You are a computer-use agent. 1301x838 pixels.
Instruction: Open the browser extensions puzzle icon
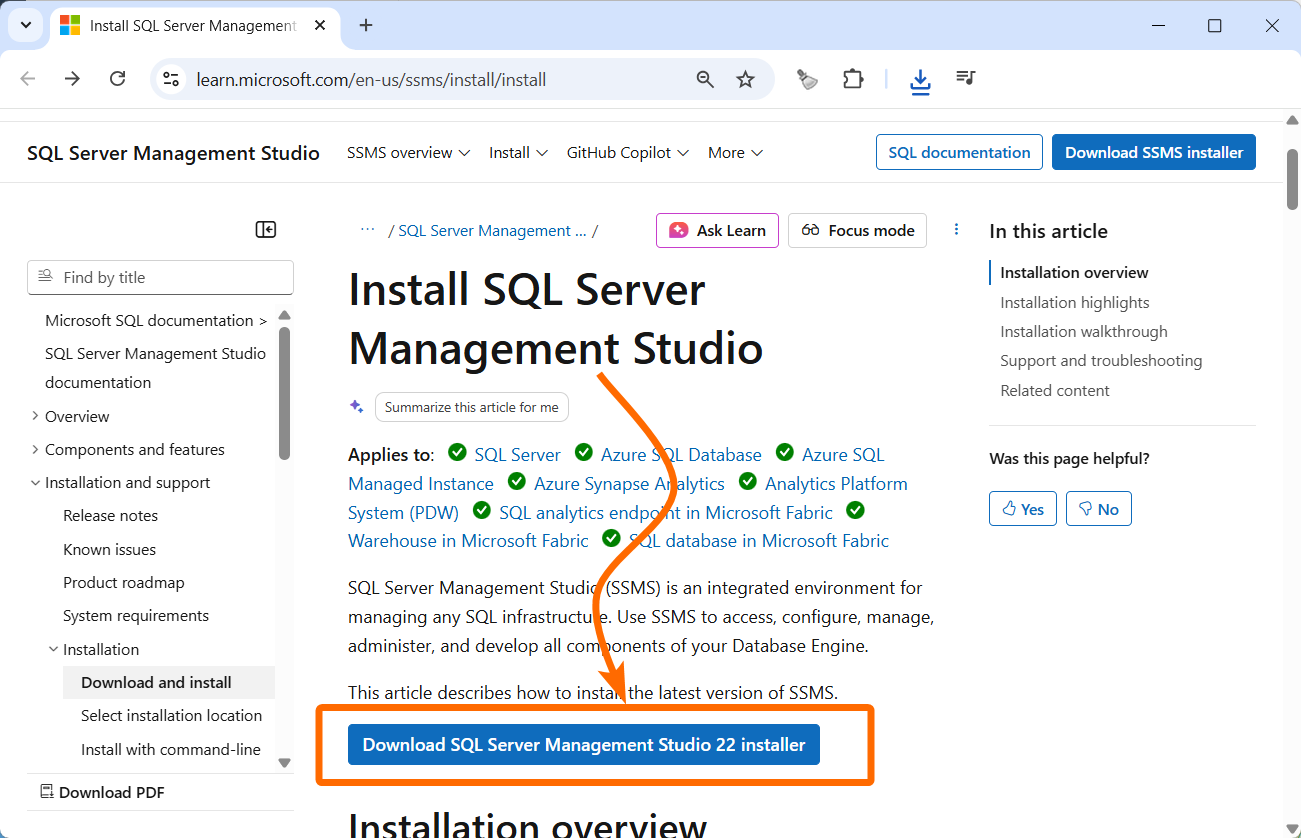(853, 79)
